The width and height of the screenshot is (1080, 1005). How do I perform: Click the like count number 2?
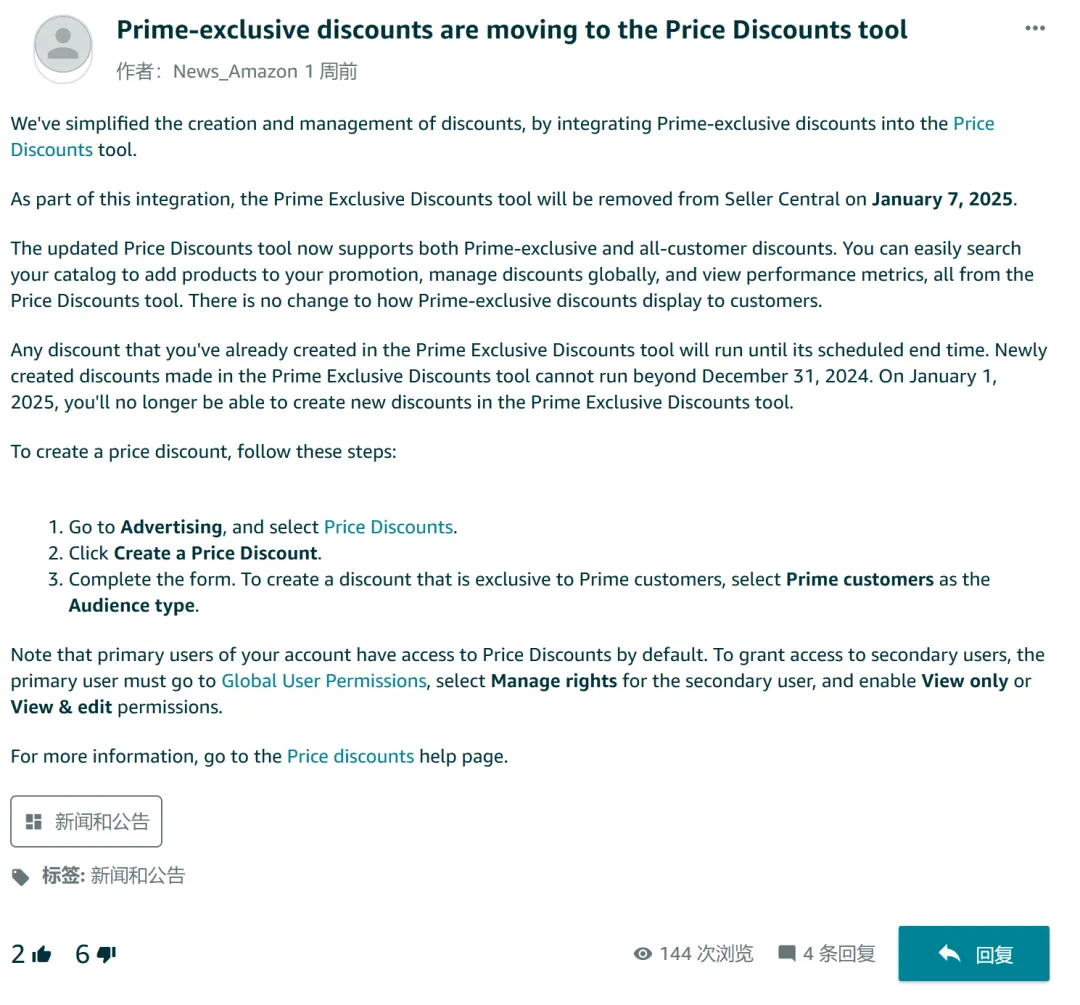(x=18, y=954)
